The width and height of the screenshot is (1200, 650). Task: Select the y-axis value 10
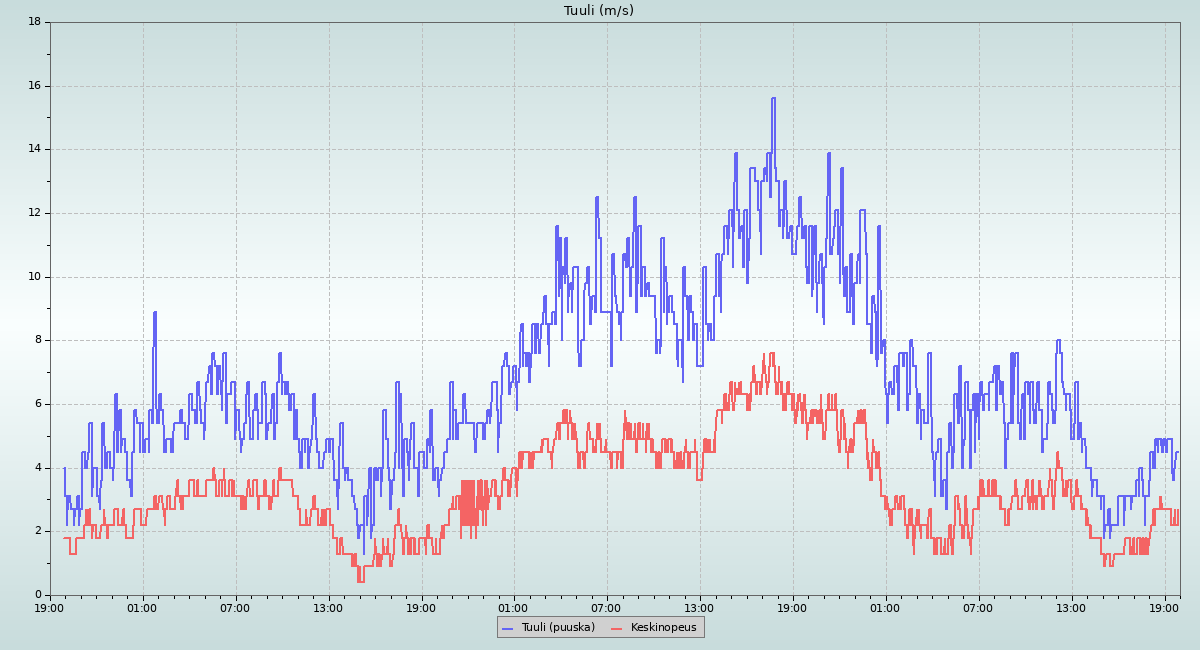tap(34, 277)
